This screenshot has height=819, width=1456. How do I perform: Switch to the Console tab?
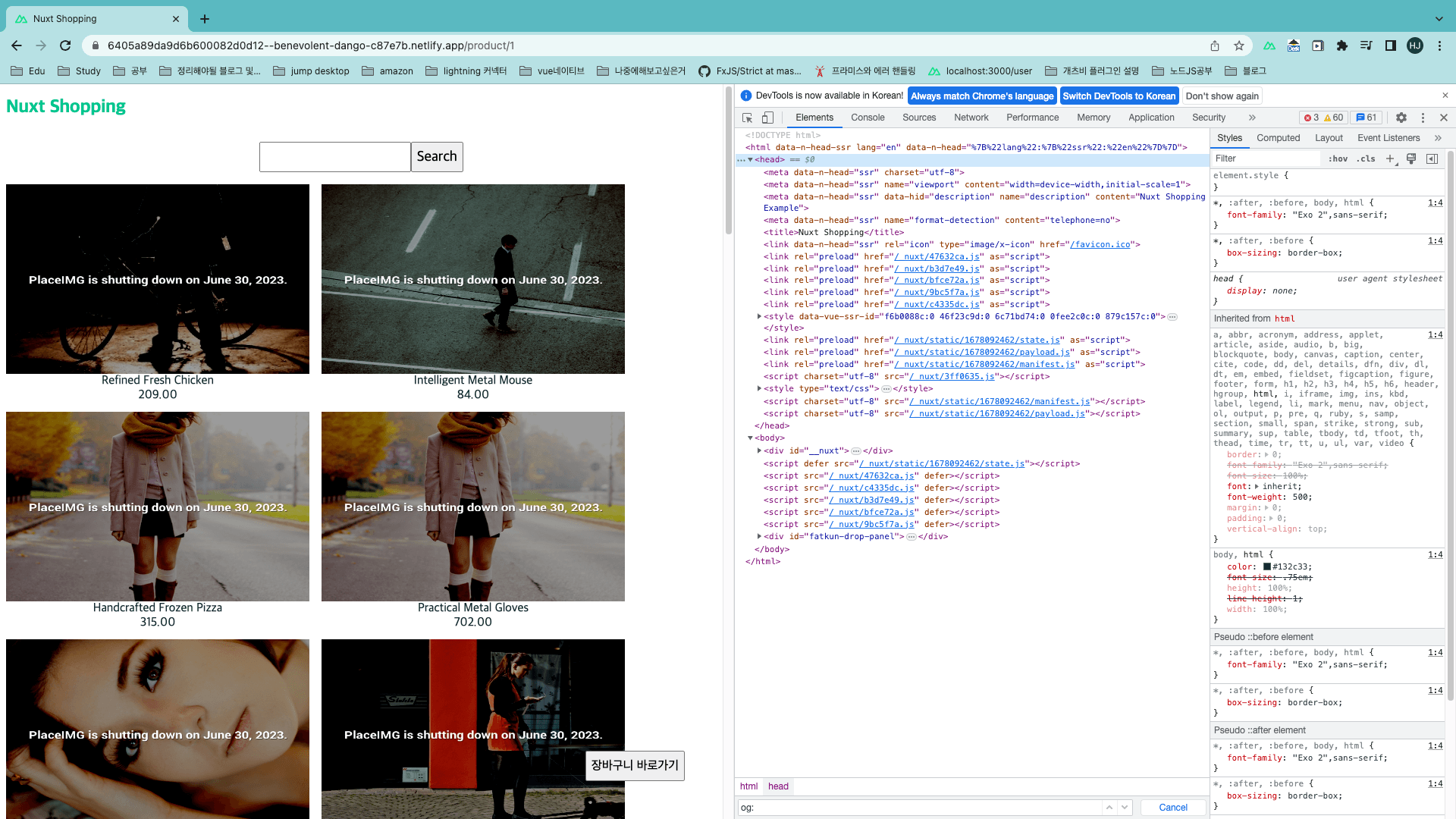868,118
